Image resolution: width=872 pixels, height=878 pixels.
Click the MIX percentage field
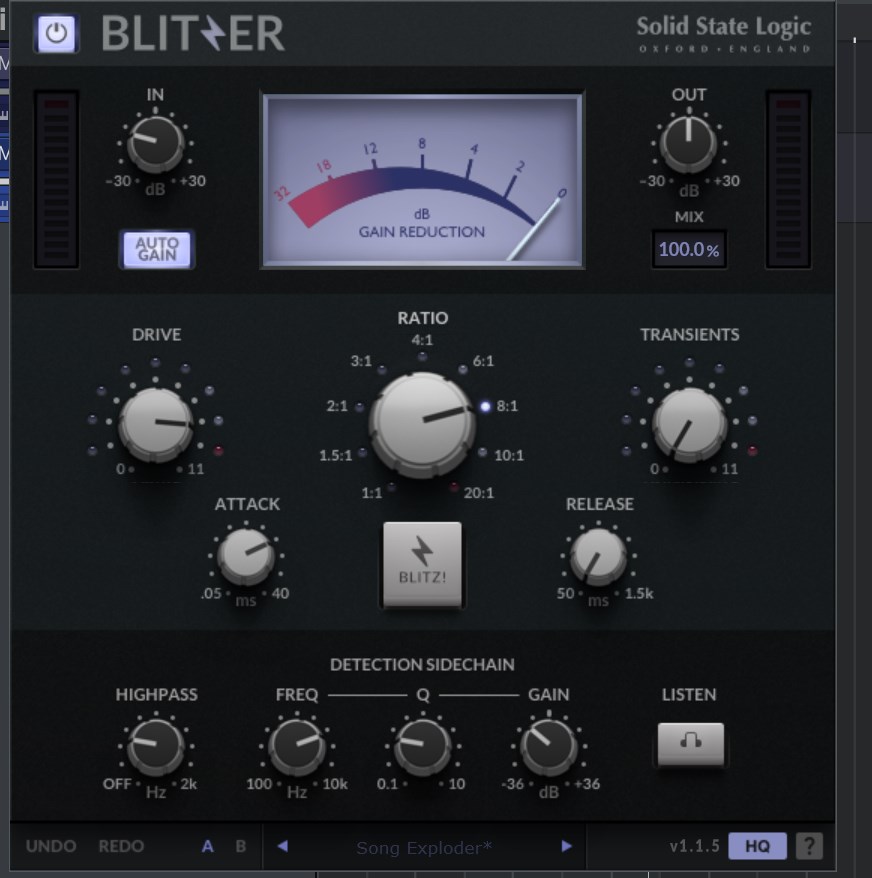pos(689,250)
